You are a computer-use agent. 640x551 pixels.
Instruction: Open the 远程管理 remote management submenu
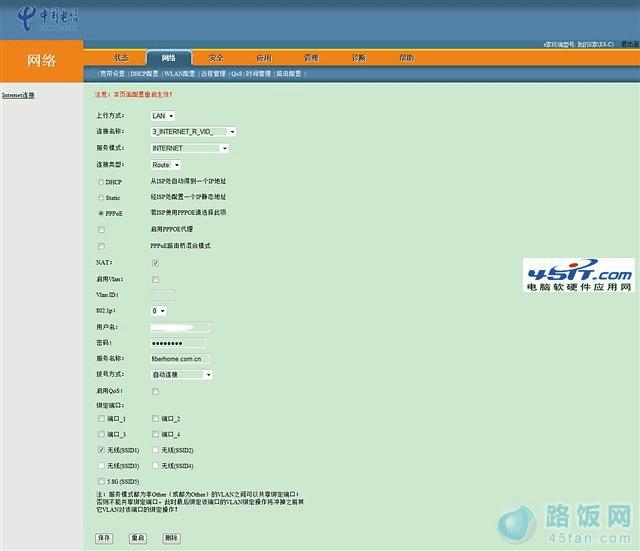213,74
